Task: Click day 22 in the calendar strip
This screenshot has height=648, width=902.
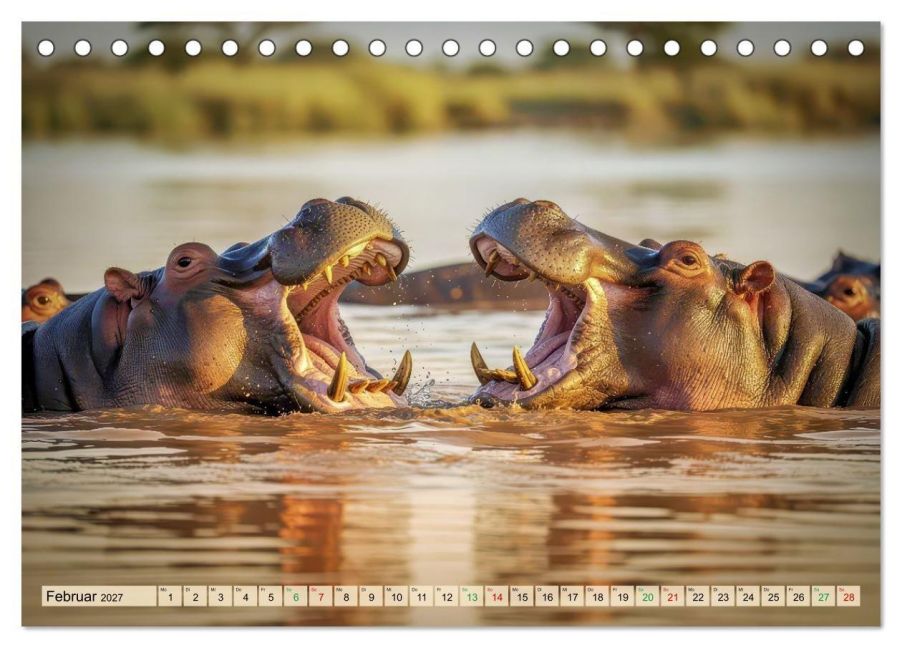Action: 698,596
